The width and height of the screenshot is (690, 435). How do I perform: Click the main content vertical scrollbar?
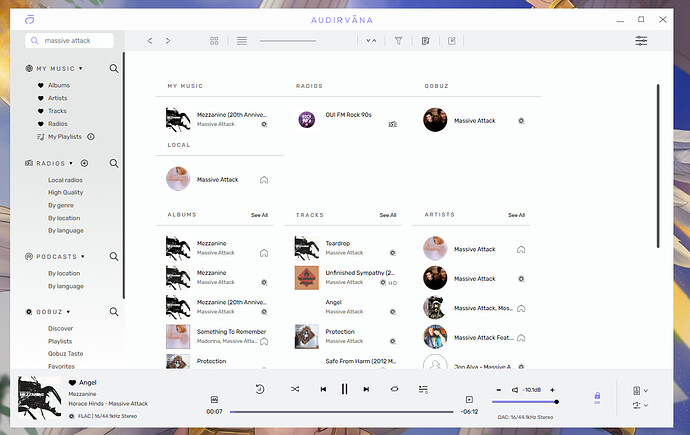(658, 166)
